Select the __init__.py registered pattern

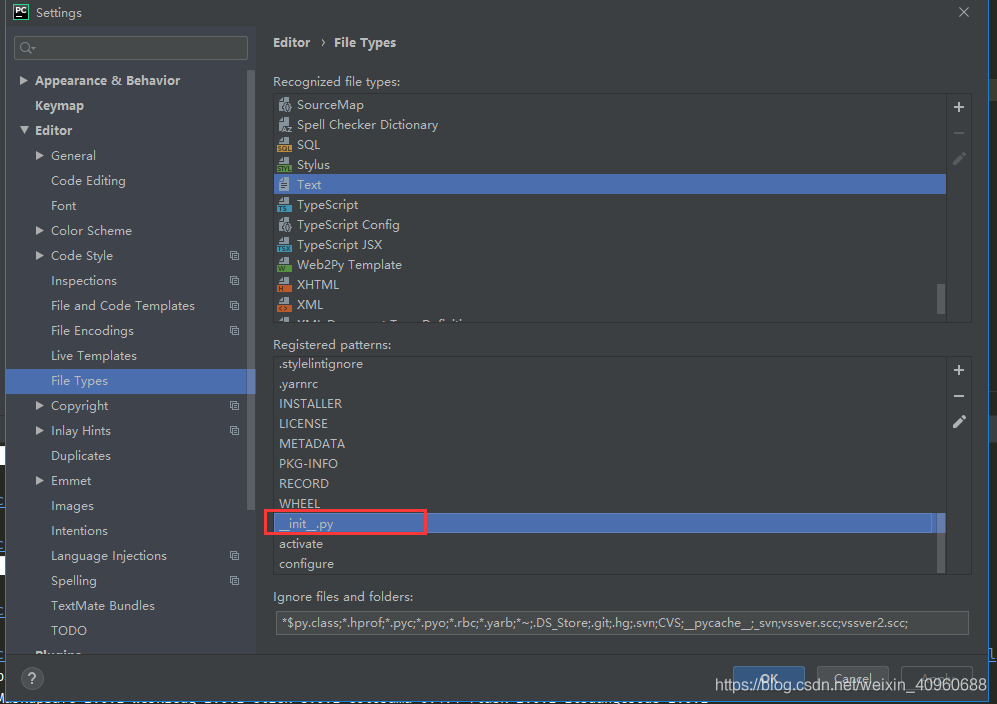click(x=609, y=523)
